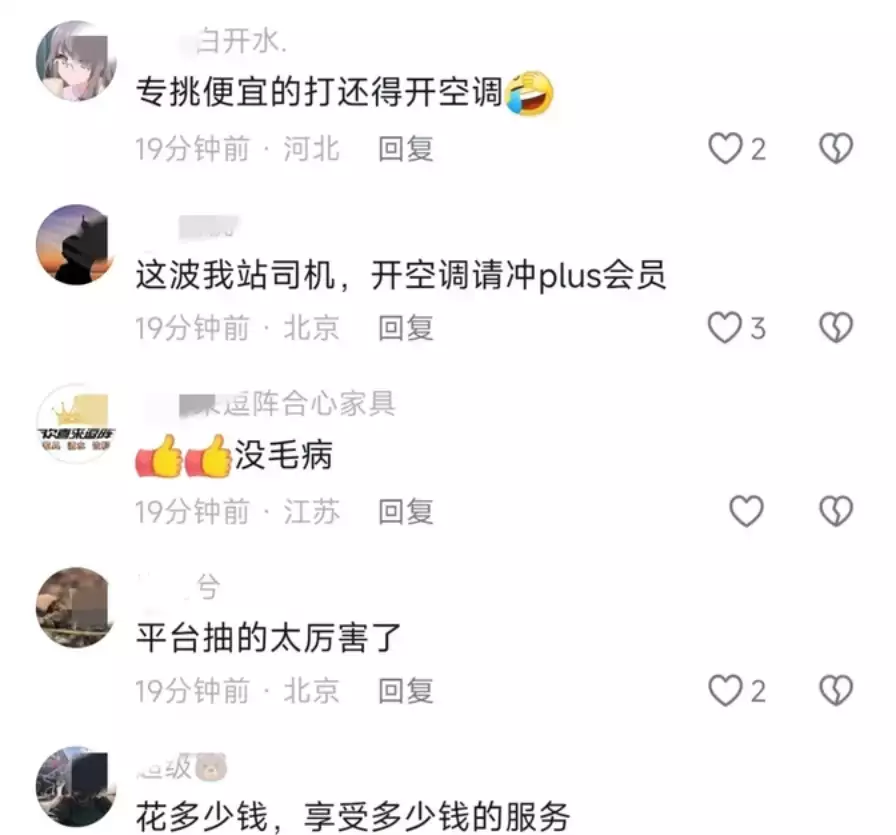Reply to the comment from 河北
Image resolution: width=896 pixels, height=835 pixels.
[x=406, y=149]
